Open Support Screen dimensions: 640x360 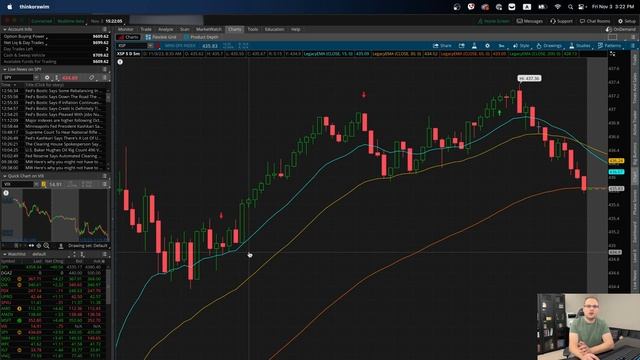click(x=562, y=21)
